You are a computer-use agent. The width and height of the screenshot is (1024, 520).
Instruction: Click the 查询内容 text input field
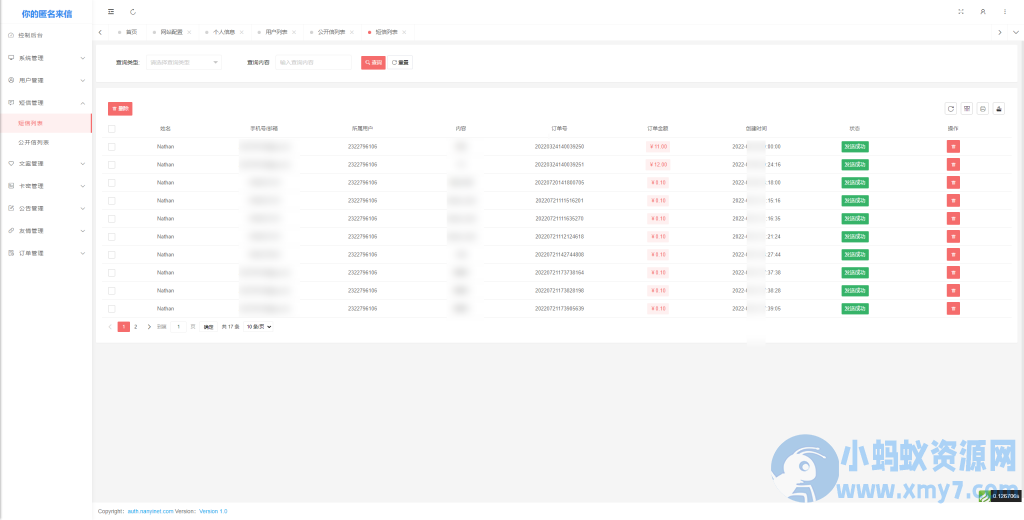click(x=314, y=62)
